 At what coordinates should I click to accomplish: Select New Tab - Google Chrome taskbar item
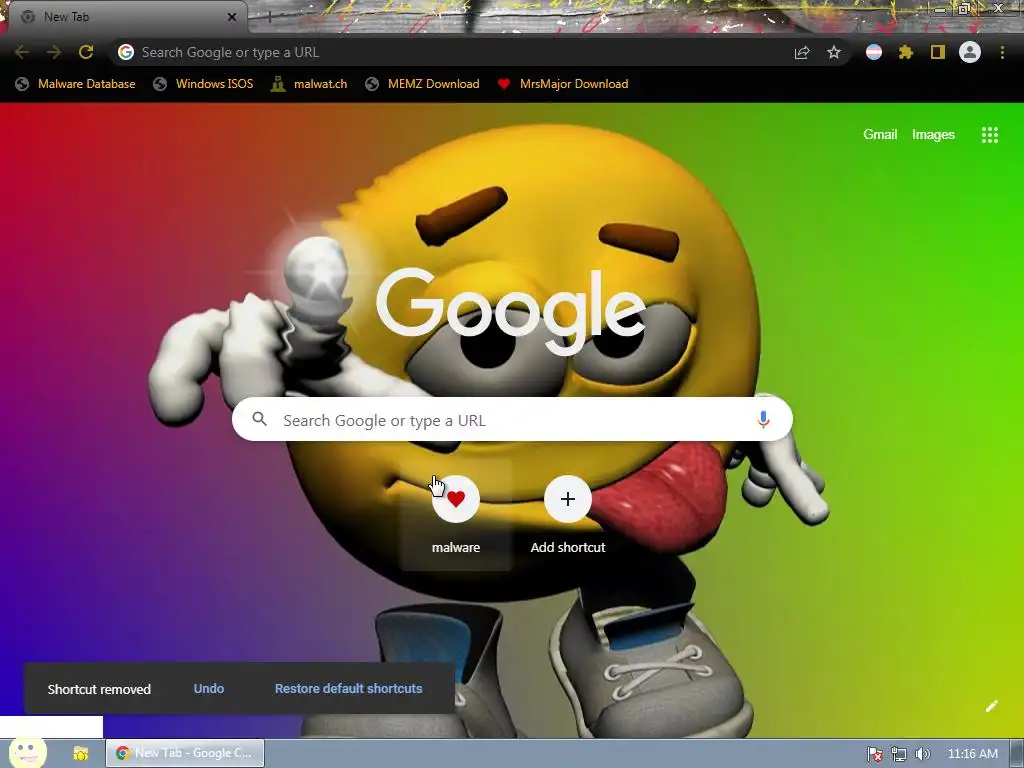point(185,753)
